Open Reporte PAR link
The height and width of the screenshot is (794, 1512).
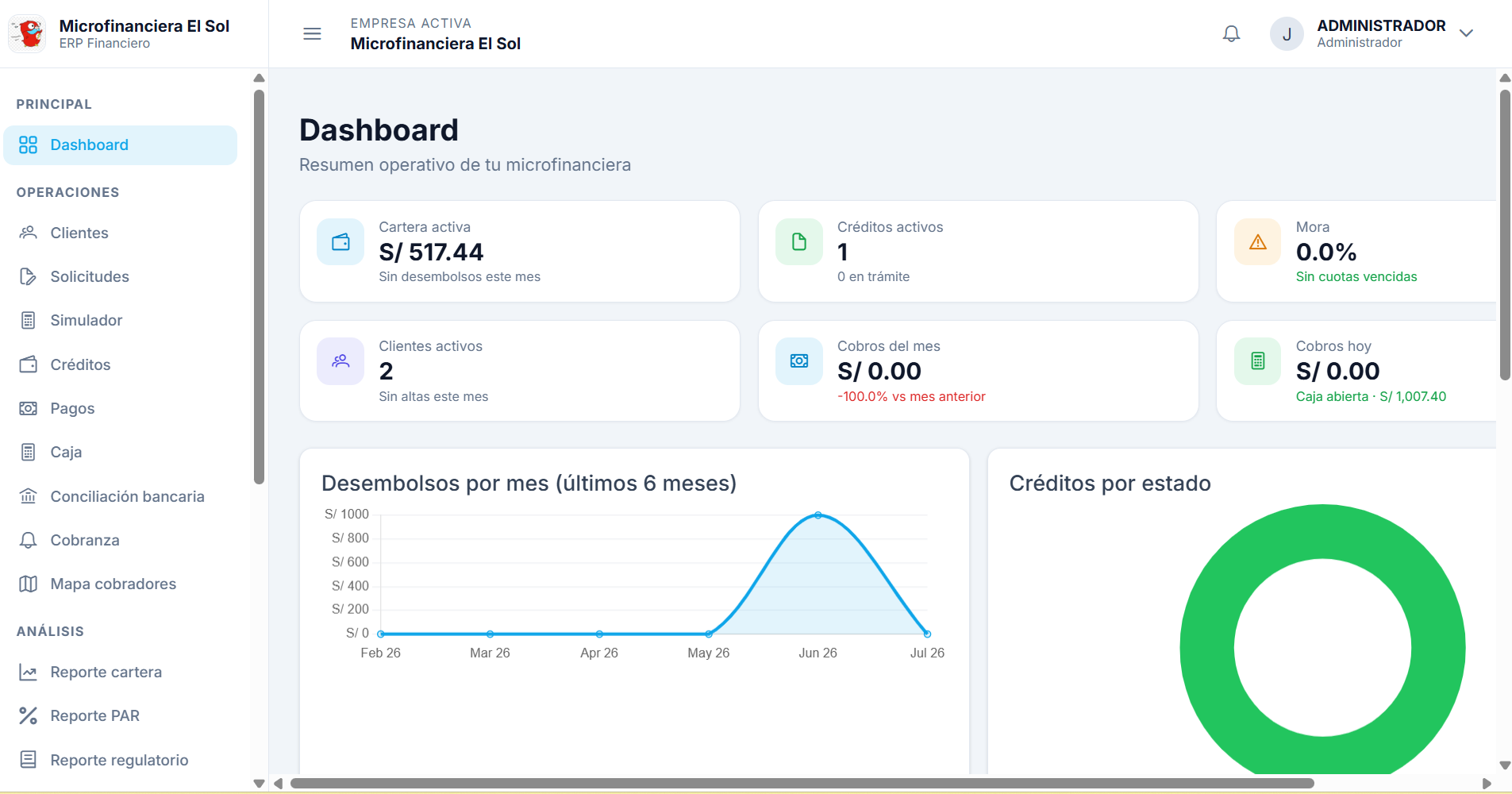click(121, 715)
